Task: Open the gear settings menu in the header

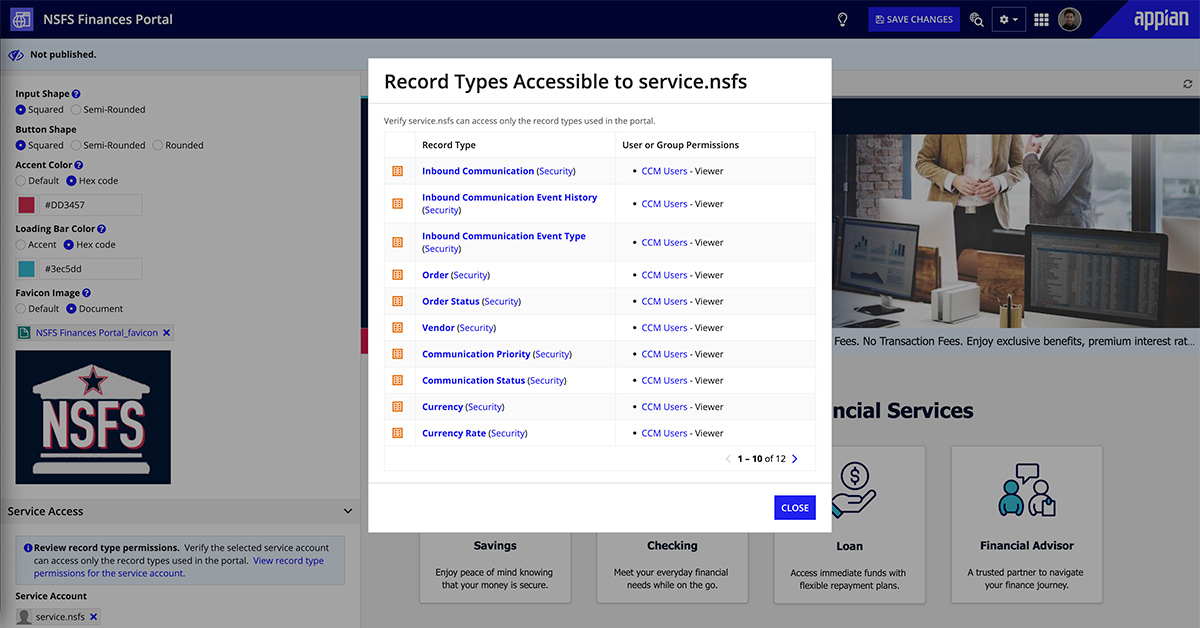Action: coord(1008,19)
